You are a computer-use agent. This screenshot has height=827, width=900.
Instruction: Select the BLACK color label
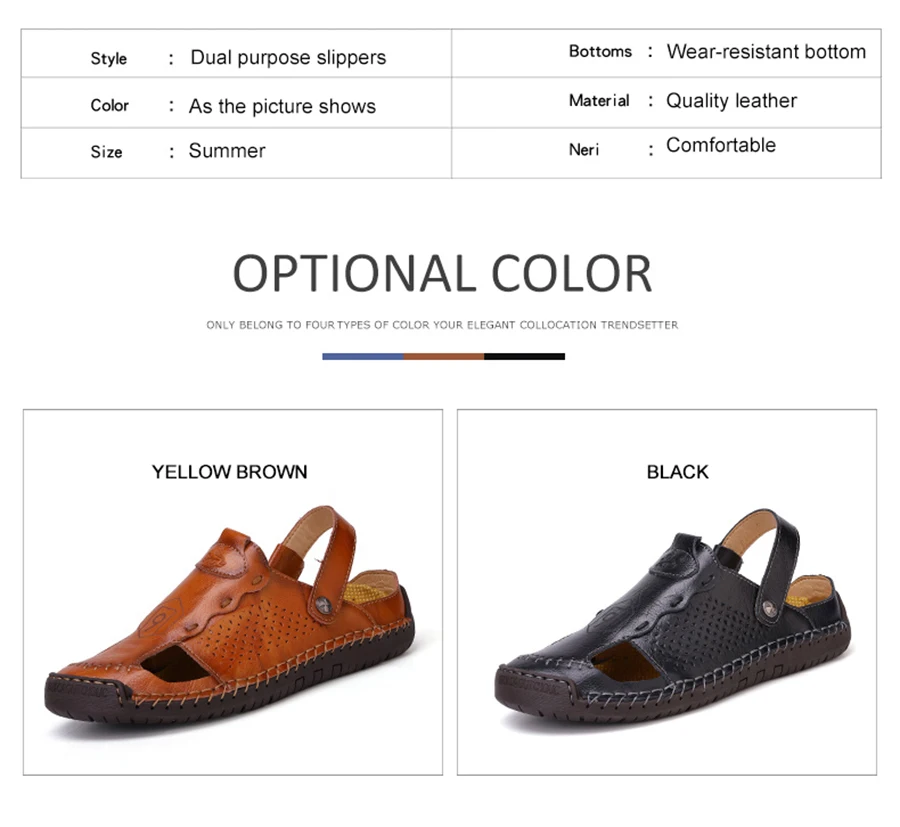coord(677,472)
